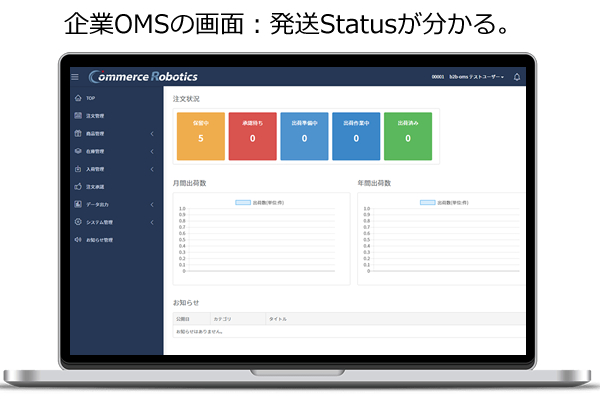Open the notification bell icon
Image resolution: width=600 pixels, height=400 pixels.
click(x=517, y=77)
